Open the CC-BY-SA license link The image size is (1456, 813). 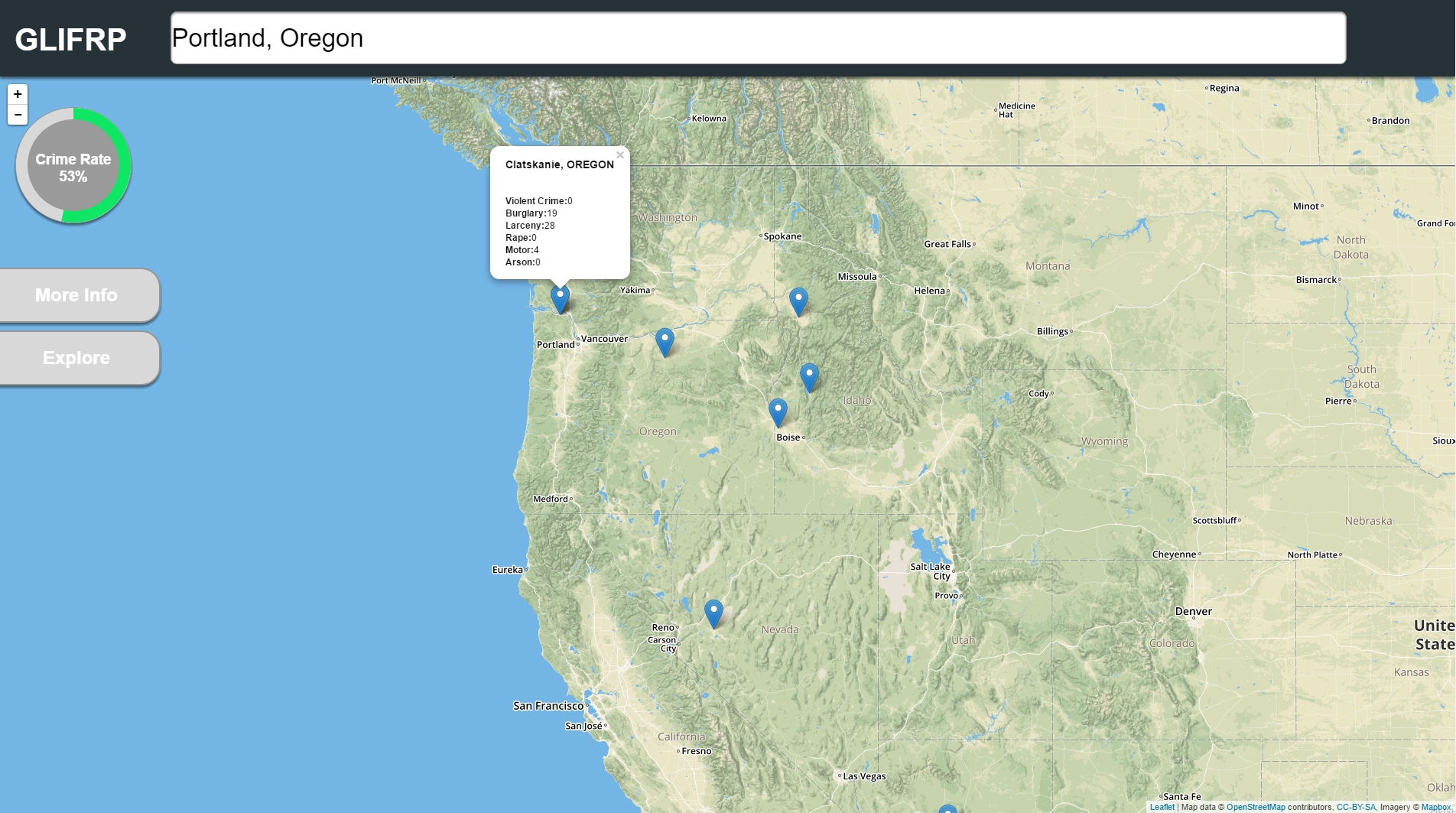(x=1356, y=807)
